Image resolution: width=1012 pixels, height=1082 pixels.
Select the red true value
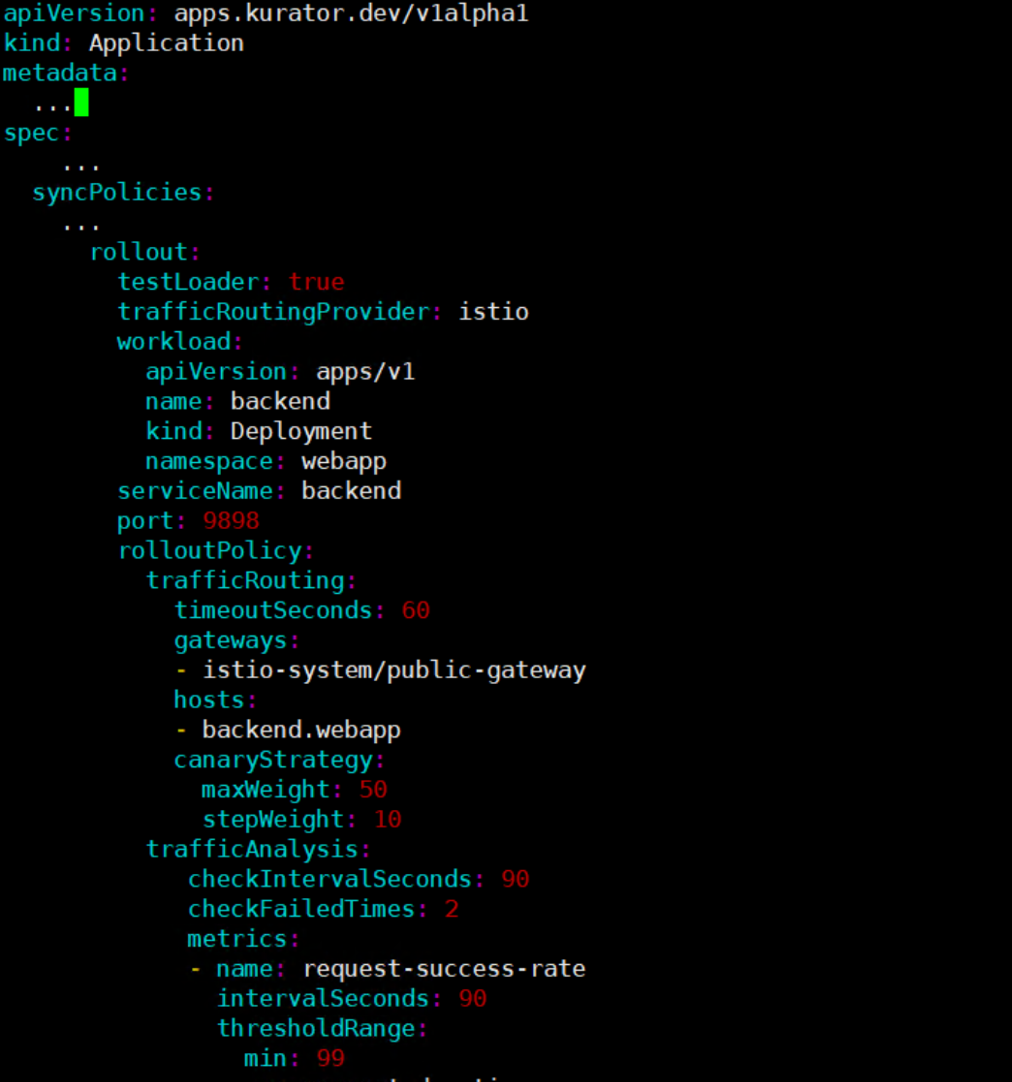pos(316,282)
